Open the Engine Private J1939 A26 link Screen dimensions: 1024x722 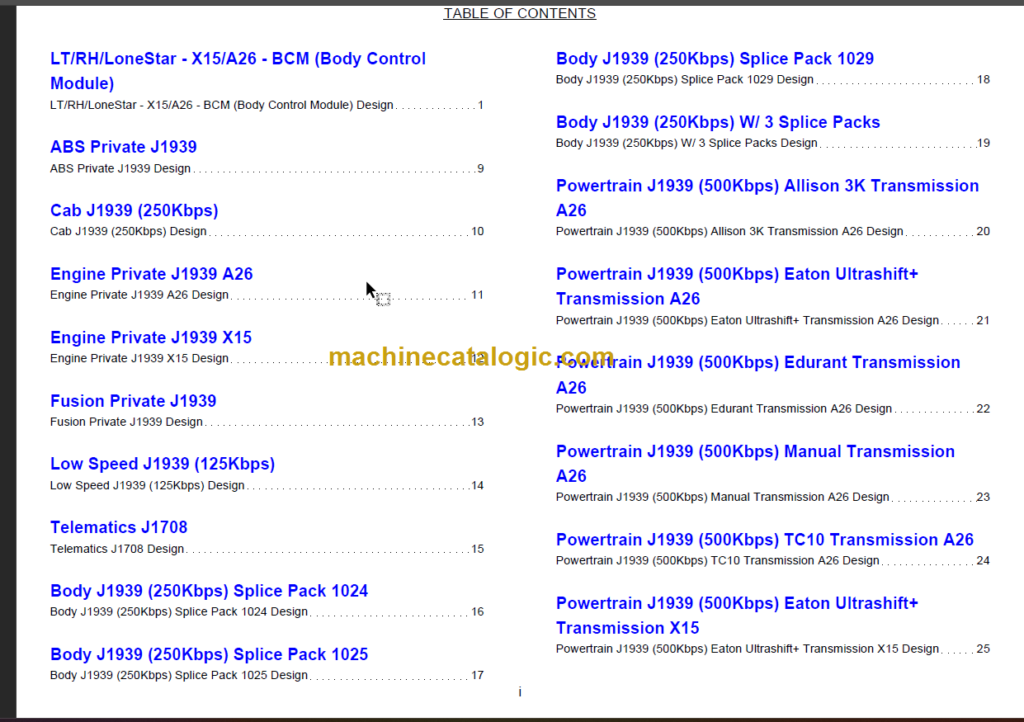[x=151, y=273]
